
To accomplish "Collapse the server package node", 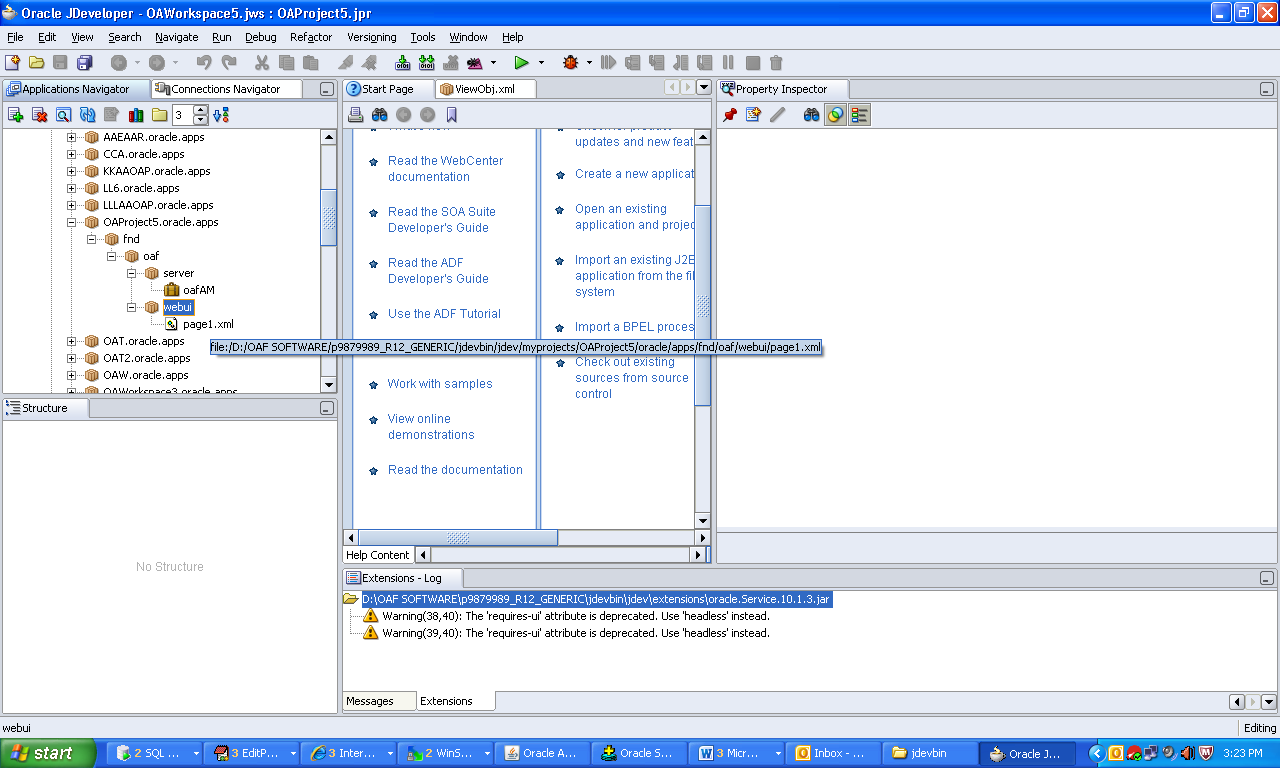I will pyautogui.click(x=132, y=273).
